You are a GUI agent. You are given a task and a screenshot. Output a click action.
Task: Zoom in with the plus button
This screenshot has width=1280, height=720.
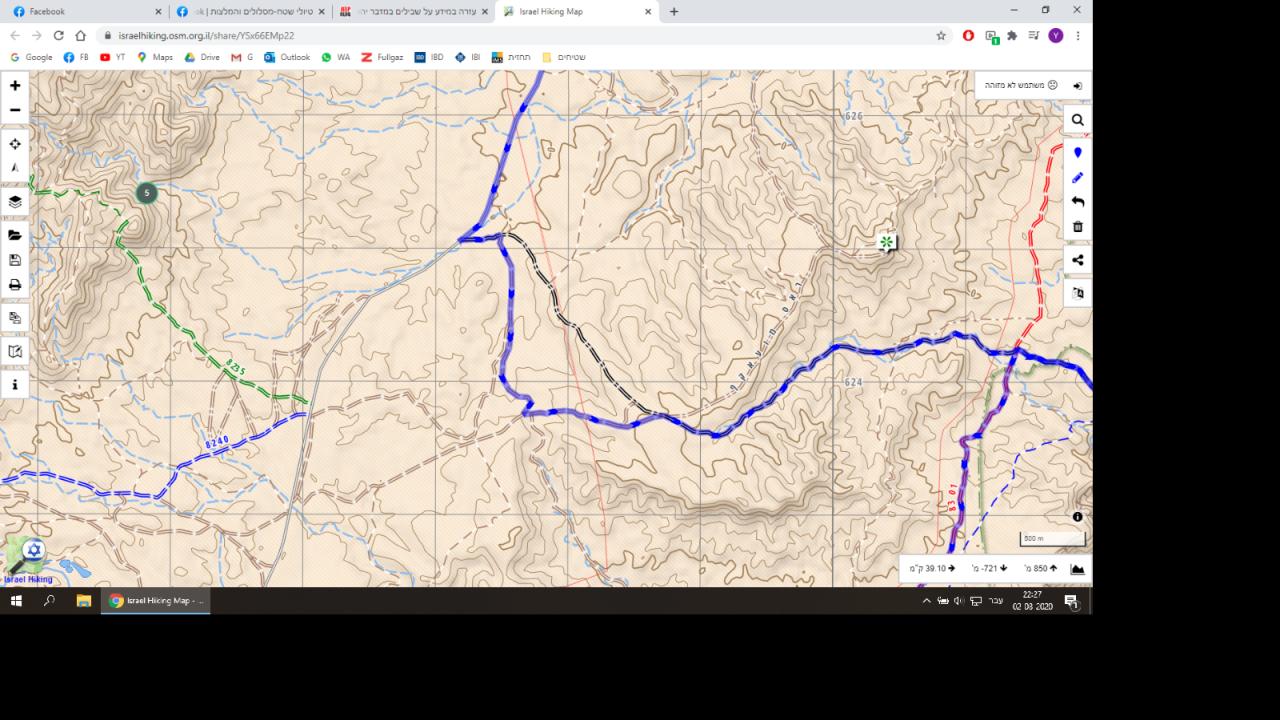15,86
